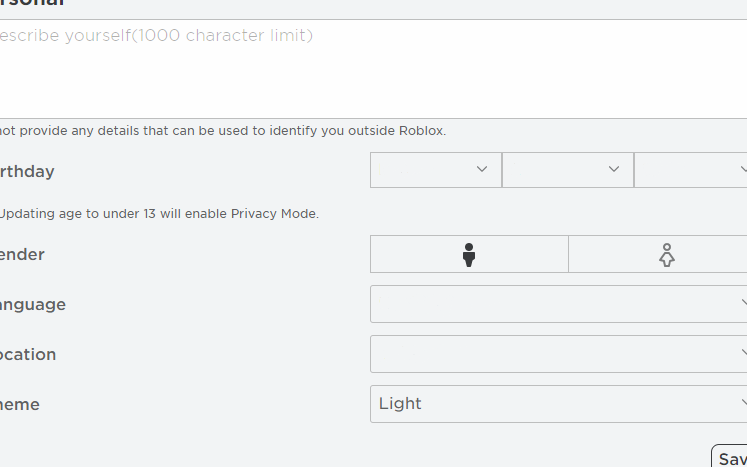747x467 pixels.
Task: Click the Privacy Mode age notice text
Action: 158,213
